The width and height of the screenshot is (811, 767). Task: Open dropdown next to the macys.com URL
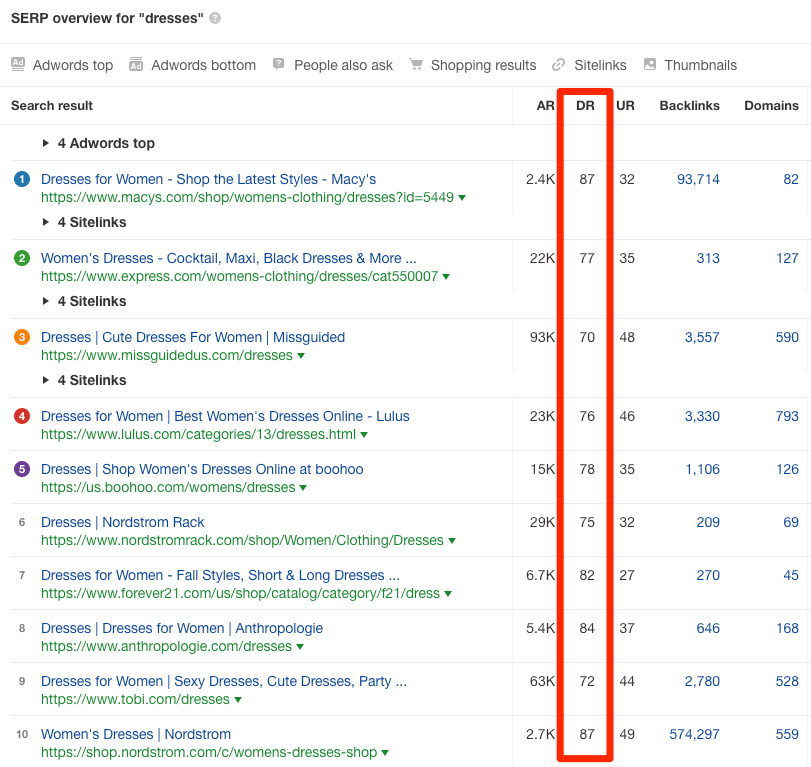click(x=462, y=198)
